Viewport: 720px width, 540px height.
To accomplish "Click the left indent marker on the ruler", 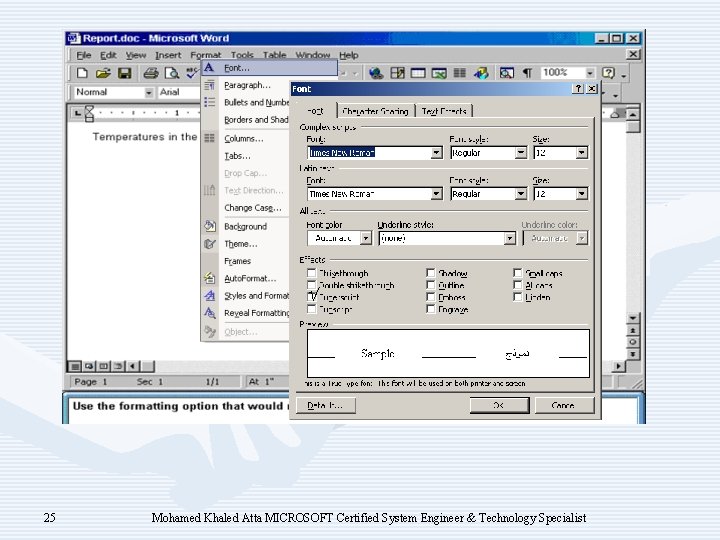I will pyautogui.click(x=89, y=118).
